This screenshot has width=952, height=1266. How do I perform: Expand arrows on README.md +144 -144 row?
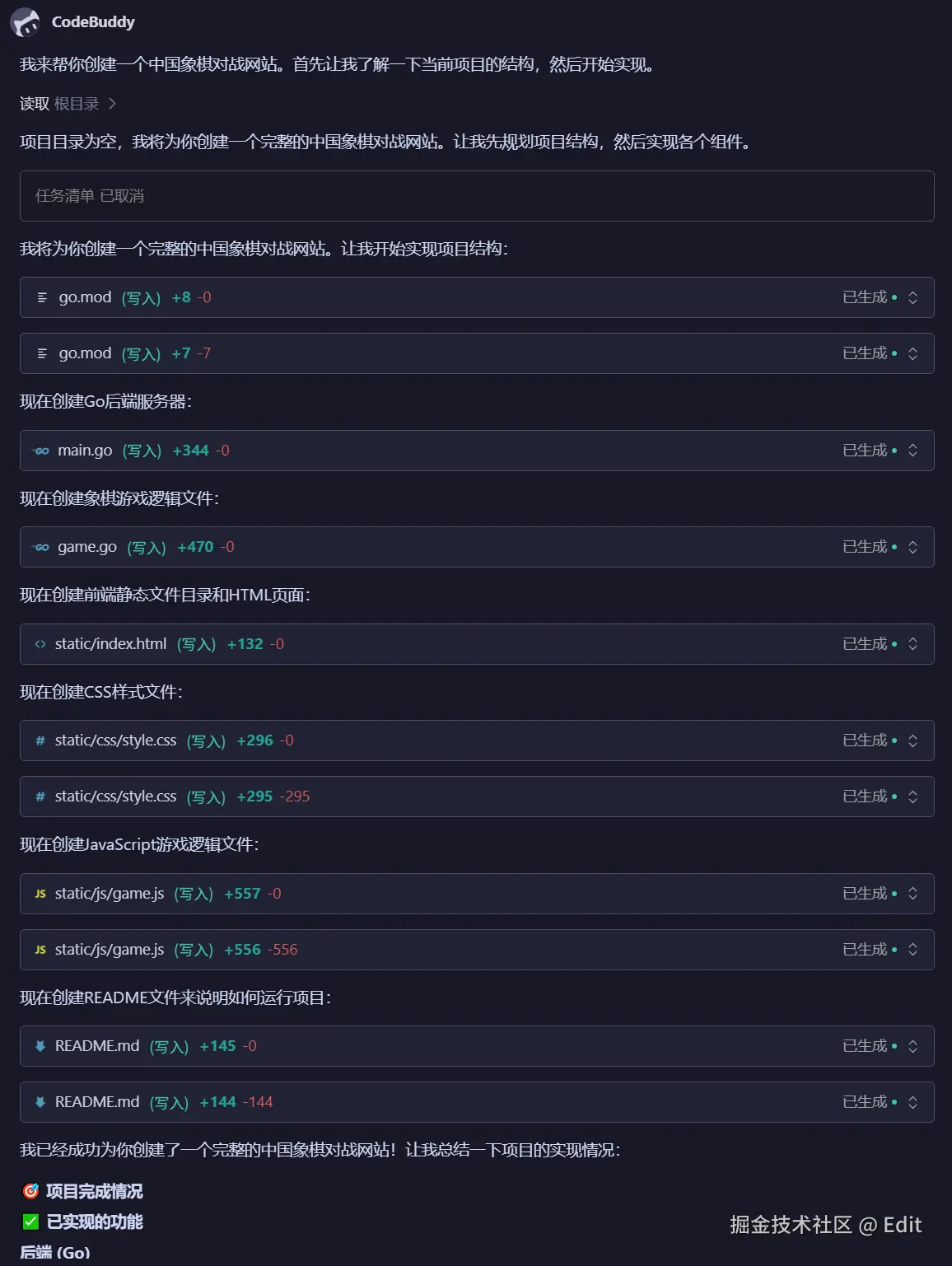click(x=912, y=1102)
